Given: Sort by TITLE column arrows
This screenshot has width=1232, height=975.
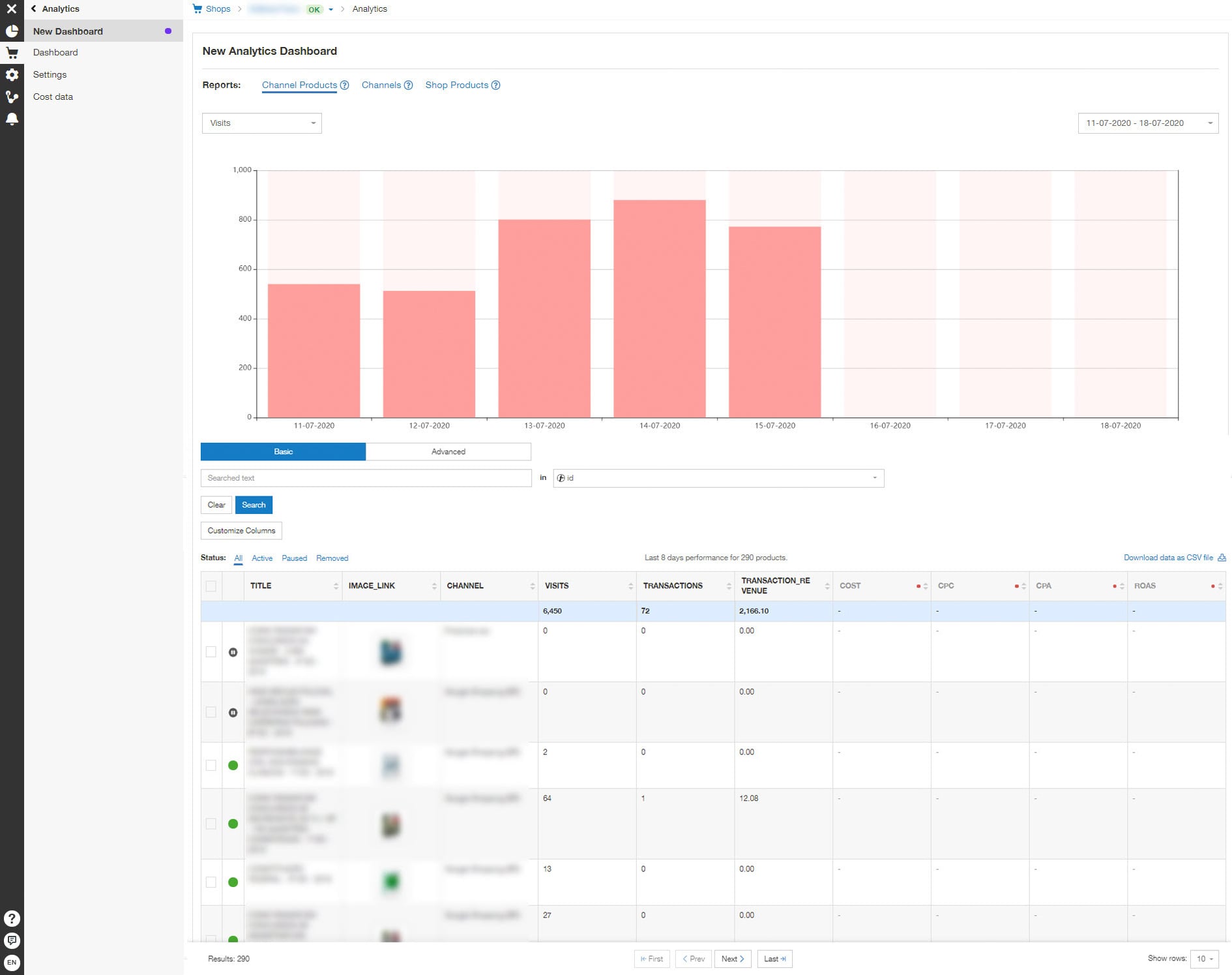Looking at the screenshot, I should tap(336, 586).
